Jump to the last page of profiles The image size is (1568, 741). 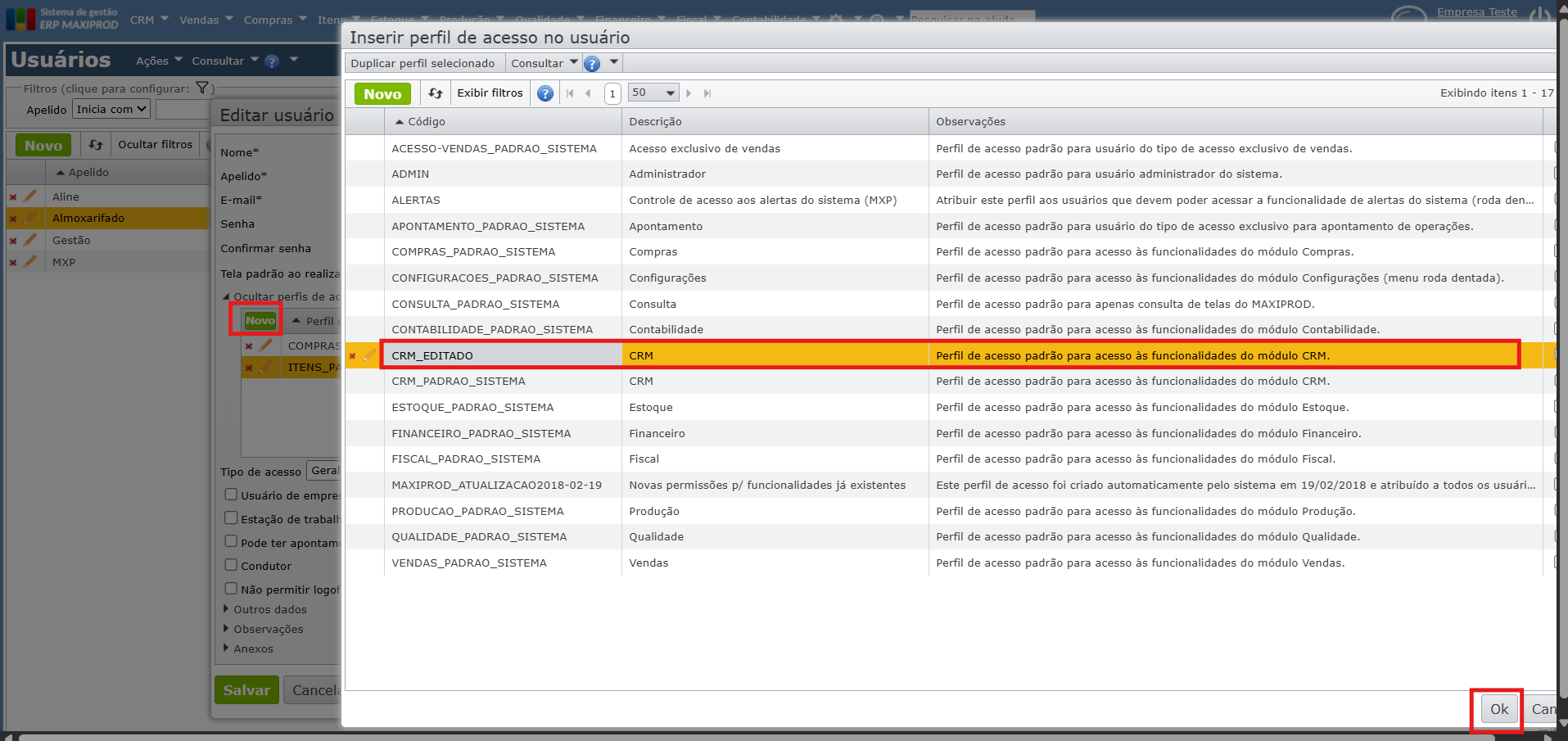pyautogui.click(x=707, y=93)
